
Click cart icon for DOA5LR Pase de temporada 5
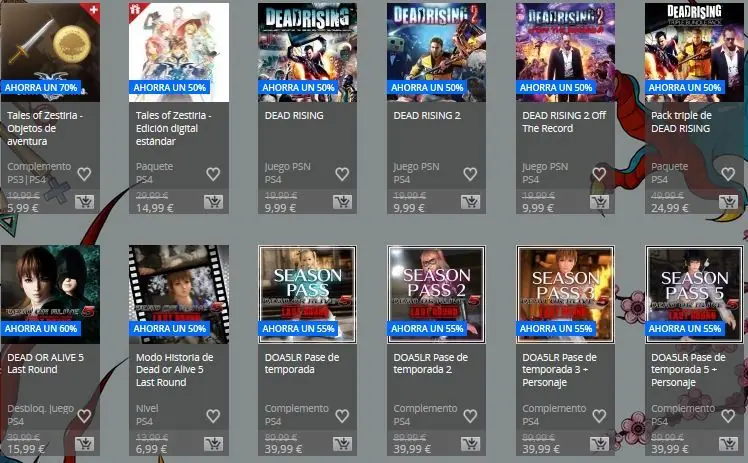click(728, 444)
